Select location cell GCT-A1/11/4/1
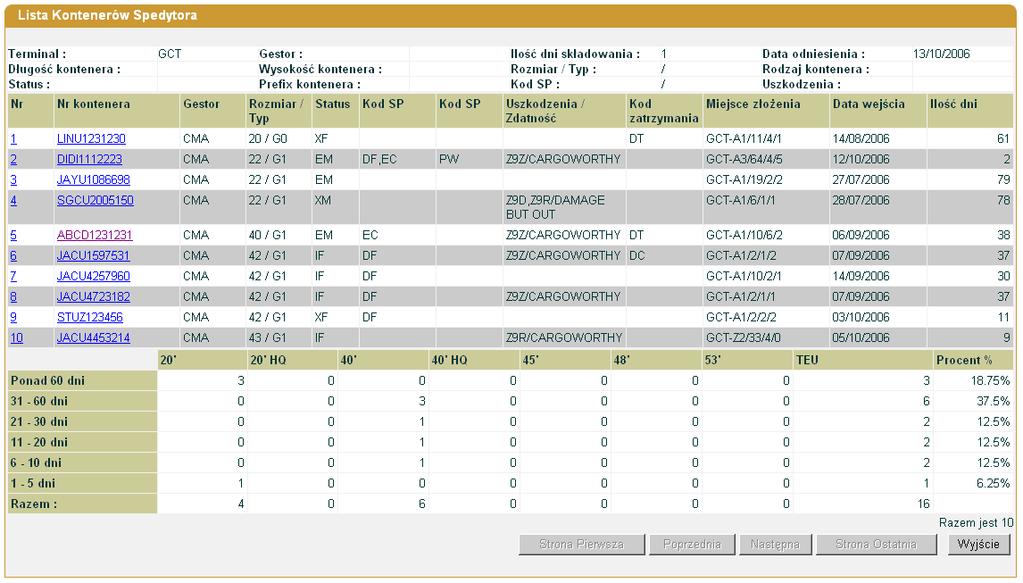Viewport: 1023px width, 583px height. [x=765, y=139]
